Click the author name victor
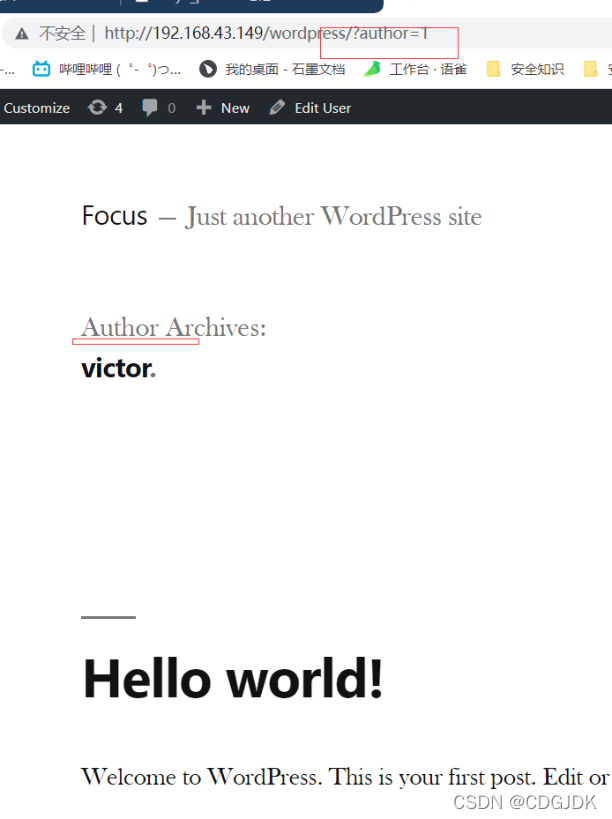 coord(119,368)
